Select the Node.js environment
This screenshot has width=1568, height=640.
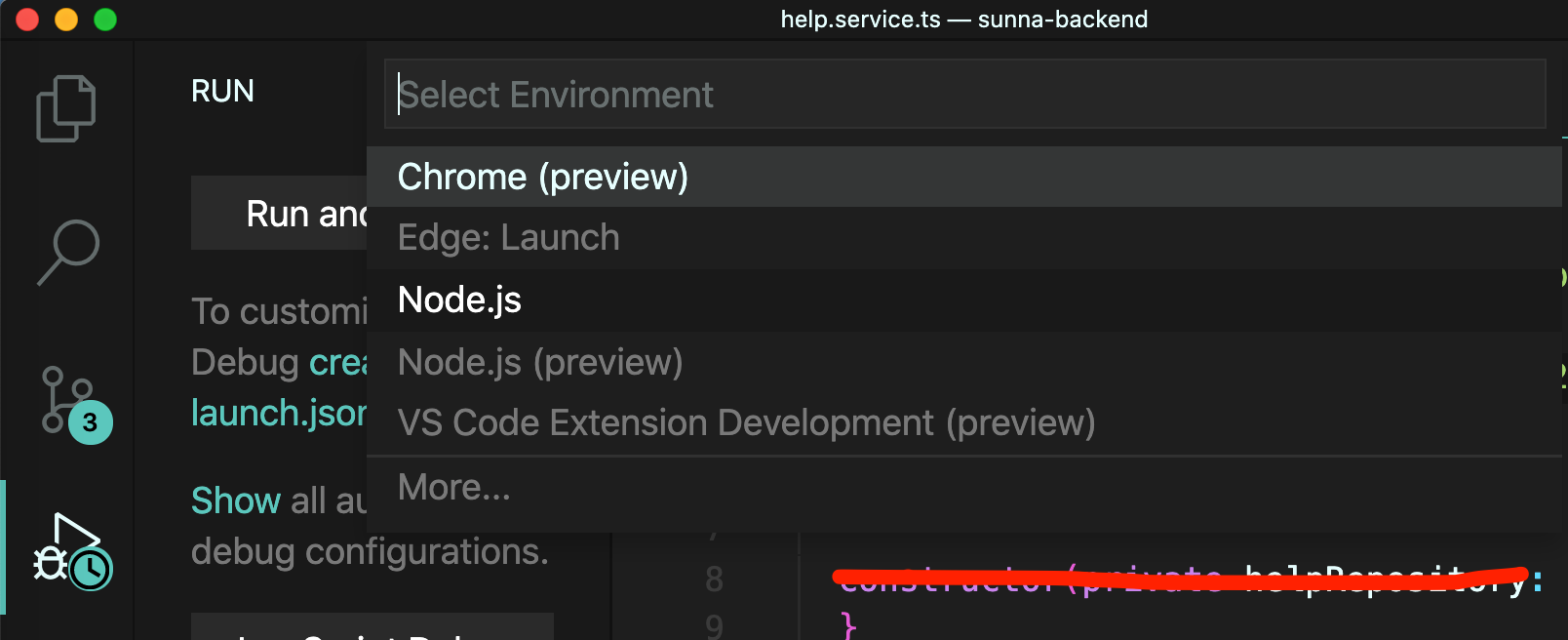tap(964, 300)
